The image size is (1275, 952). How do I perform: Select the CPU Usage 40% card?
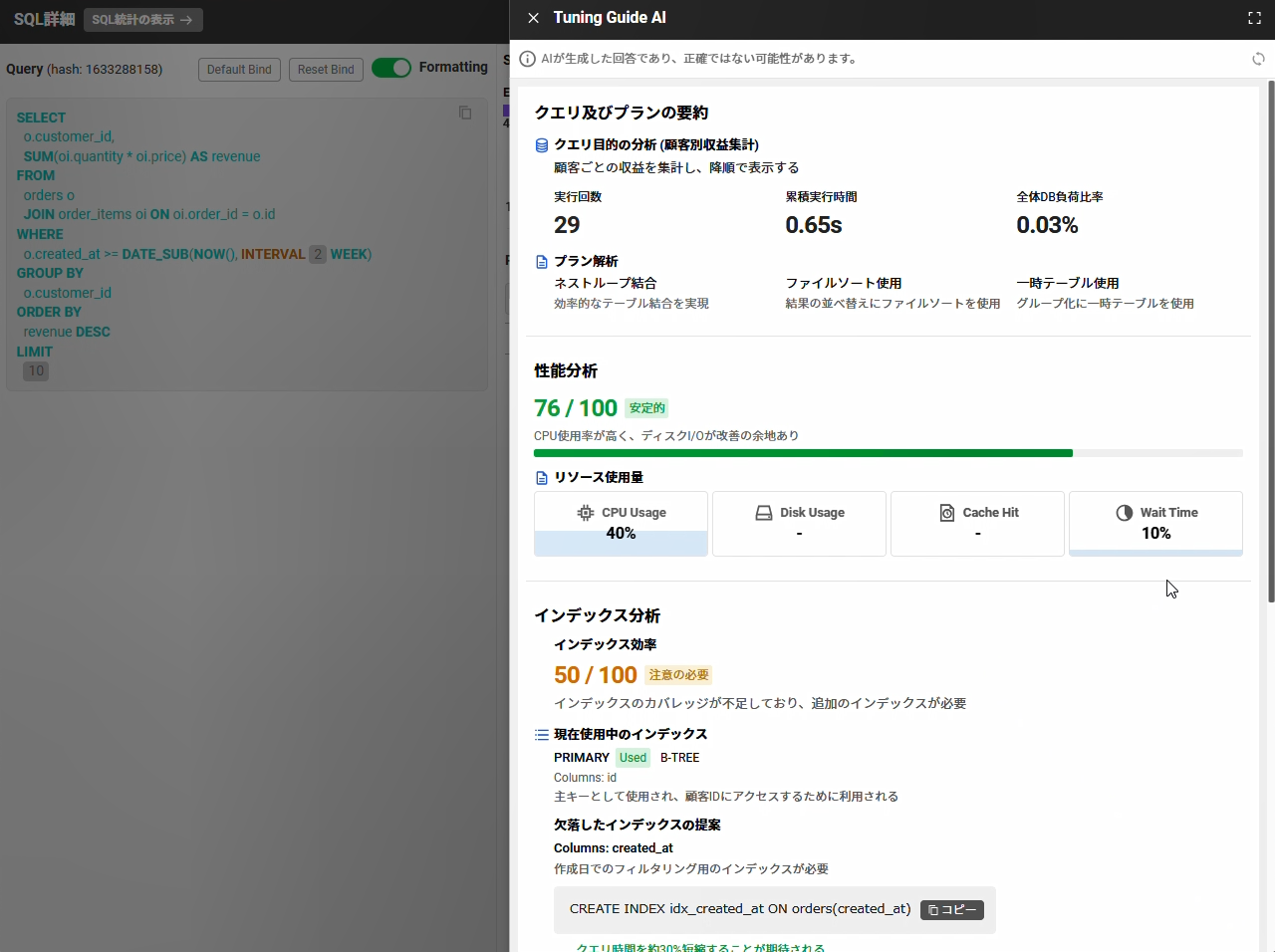pyautogui.click(x=621, y=524)
